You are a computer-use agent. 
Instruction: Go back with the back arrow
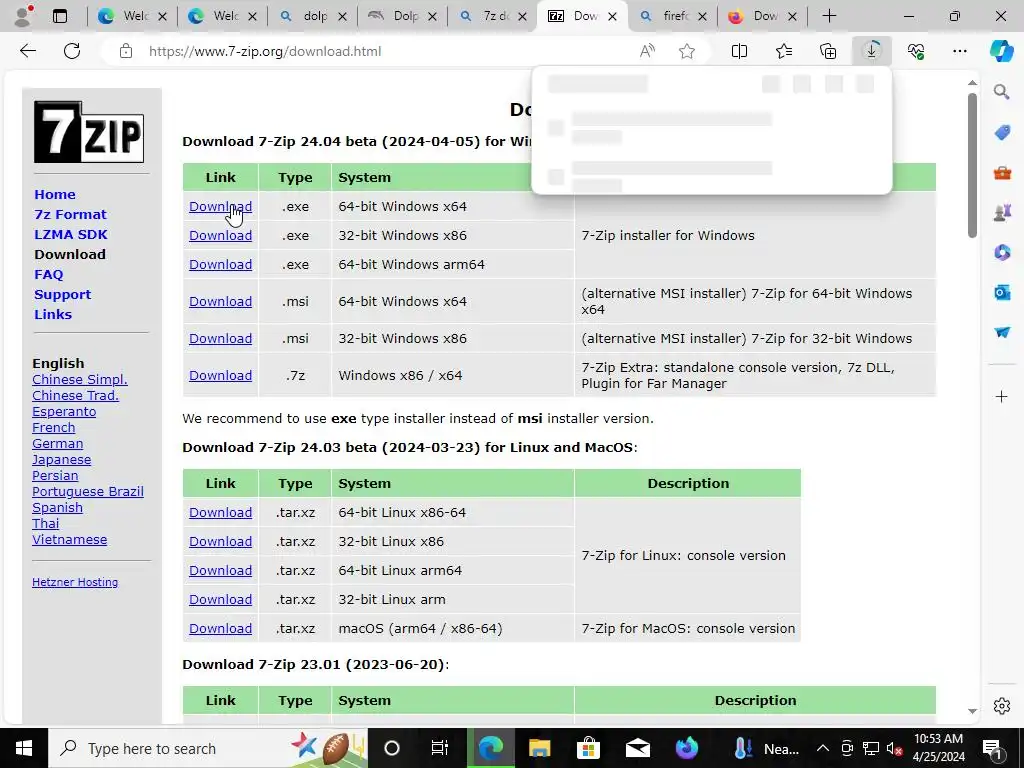pyautogui.click(x=27, y=51)
